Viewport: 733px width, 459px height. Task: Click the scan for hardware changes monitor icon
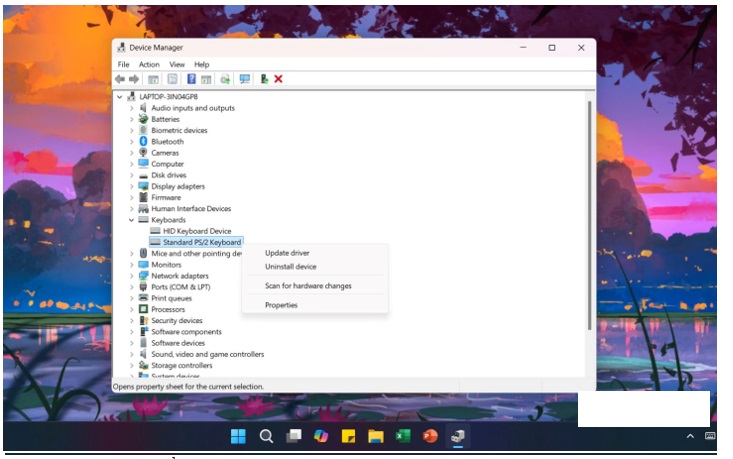click(x=245, y=79)
